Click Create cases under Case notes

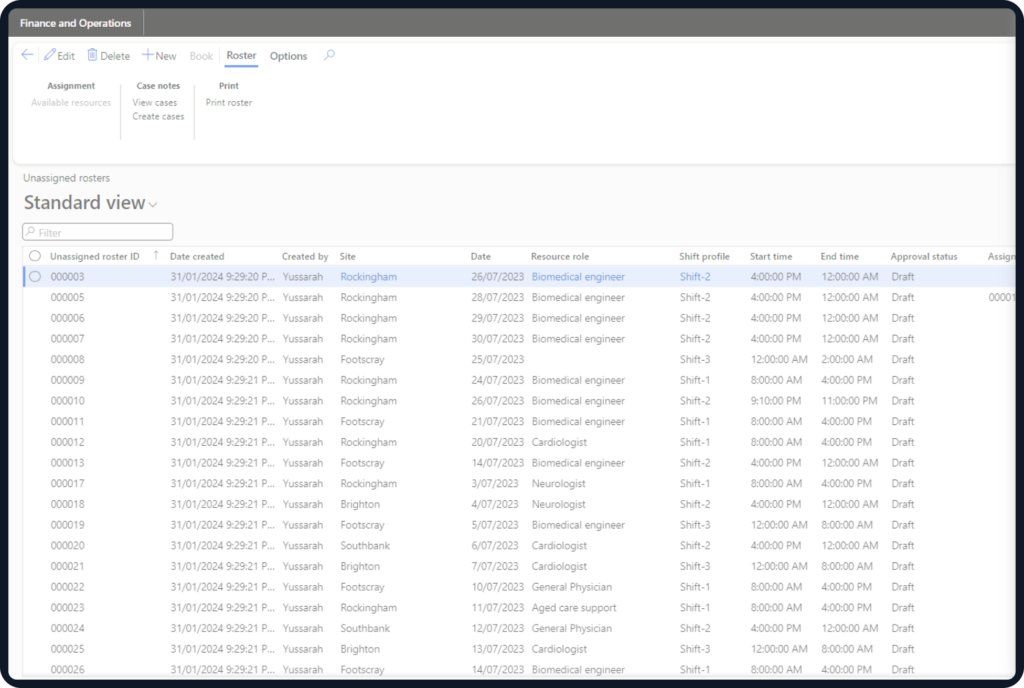[x=158, y=116]
